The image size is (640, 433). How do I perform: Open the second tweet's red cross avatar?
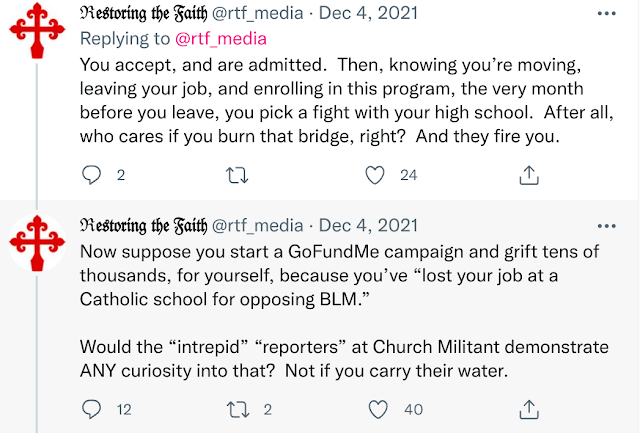(x=37, y=250)
